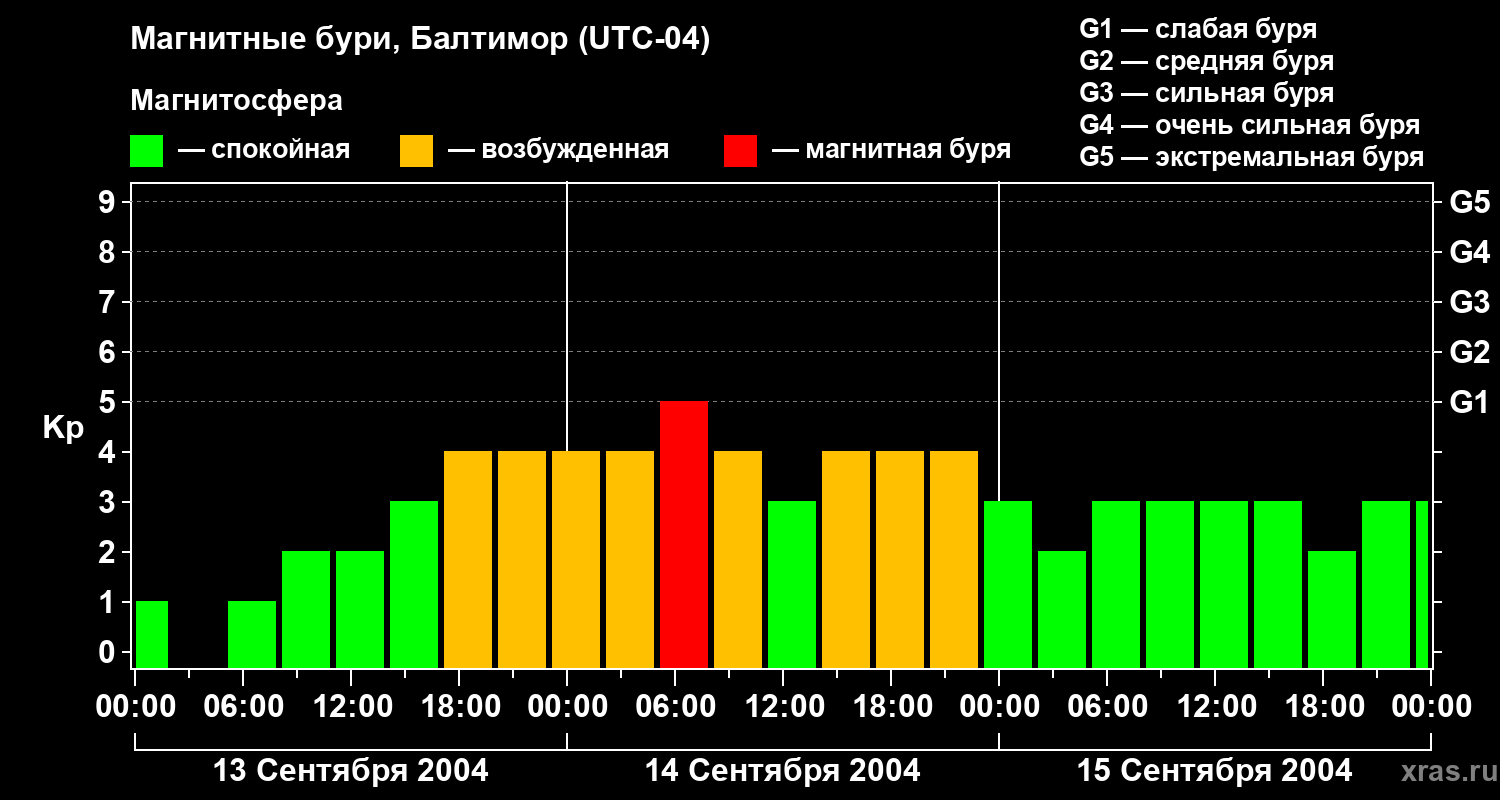Click the orange 'возбужденная' legend swatch
Image resolution: width=1500 pixels, height=800 pixels.
[417, 151]
